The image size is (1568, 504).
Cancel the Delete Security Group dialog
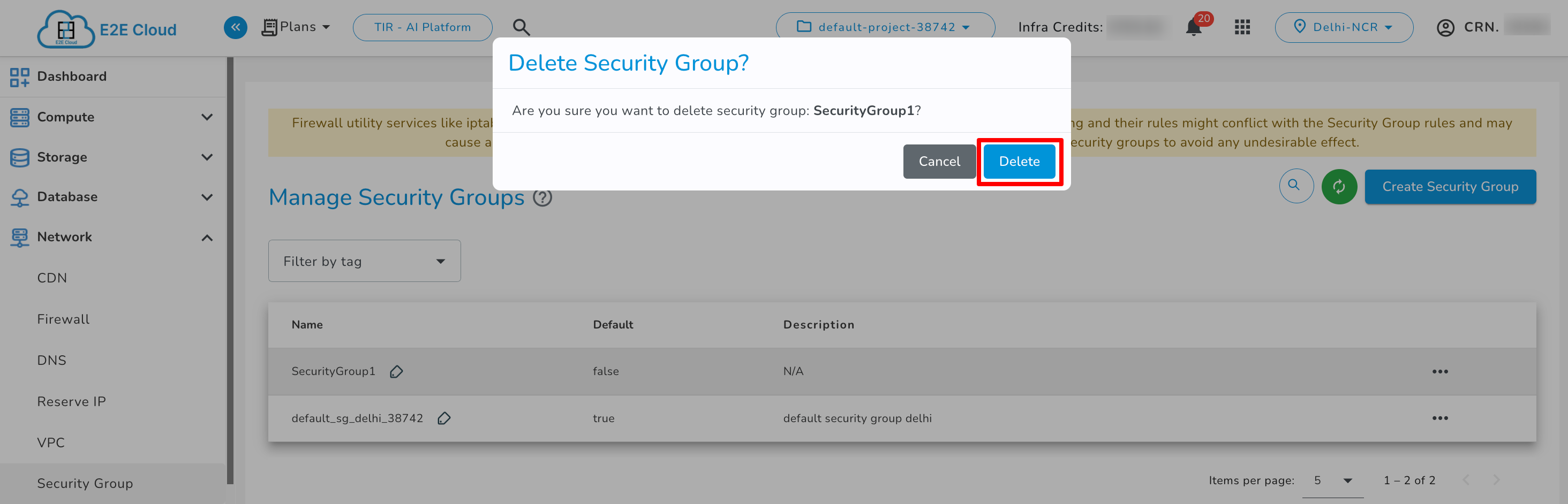tap(939, 161)
